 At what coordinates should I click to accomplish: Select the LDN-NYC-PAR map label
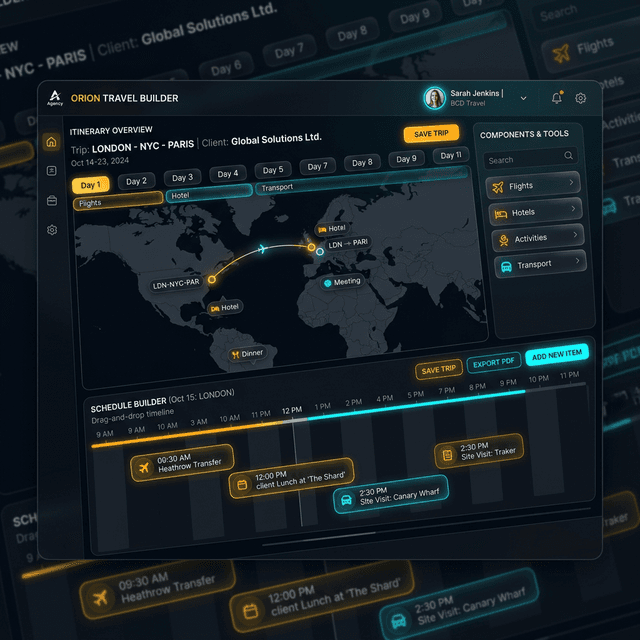click(x=176, y=284)
